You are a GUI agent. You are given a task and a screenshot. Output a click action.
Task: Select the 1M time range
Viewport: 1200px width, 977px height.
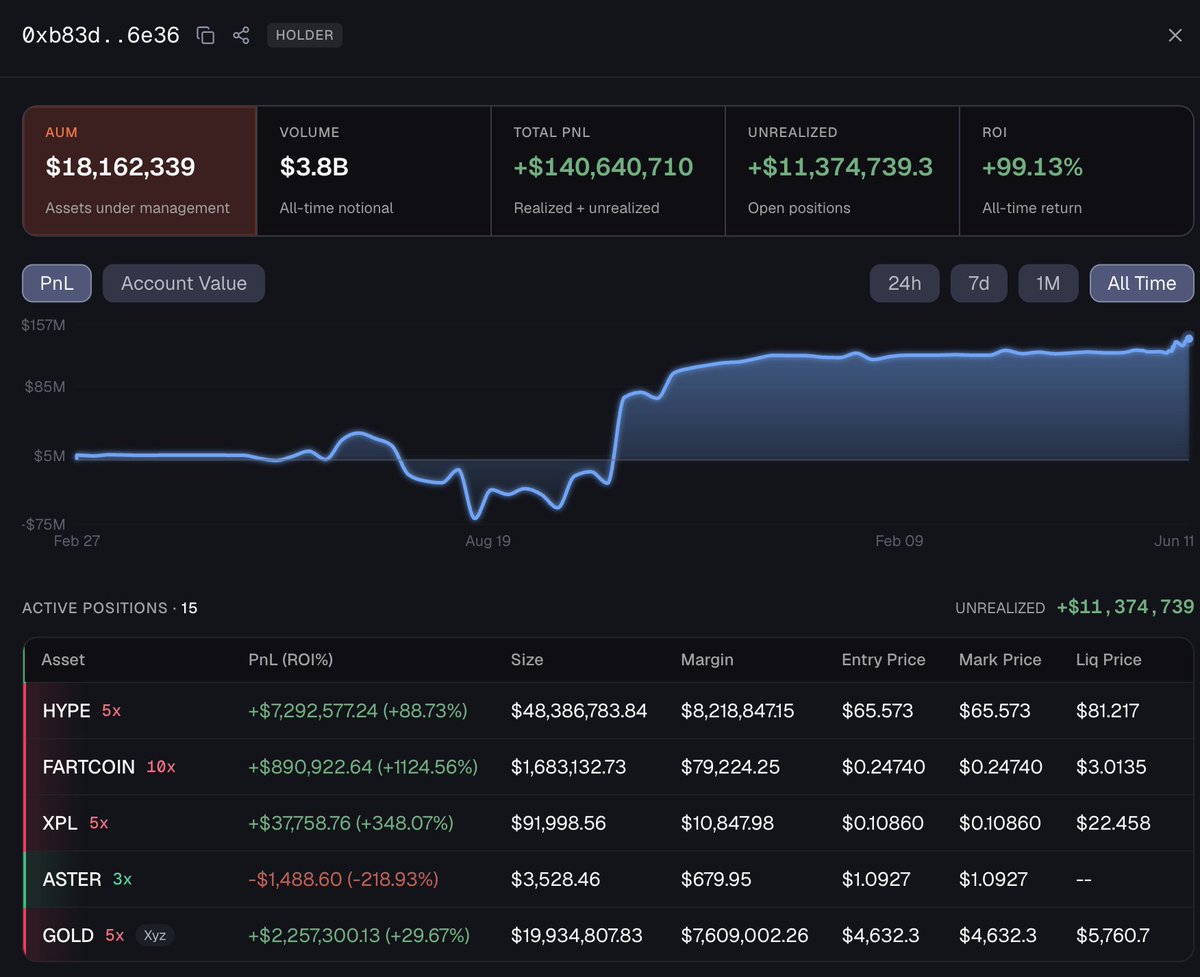[x=1048, y=283]
